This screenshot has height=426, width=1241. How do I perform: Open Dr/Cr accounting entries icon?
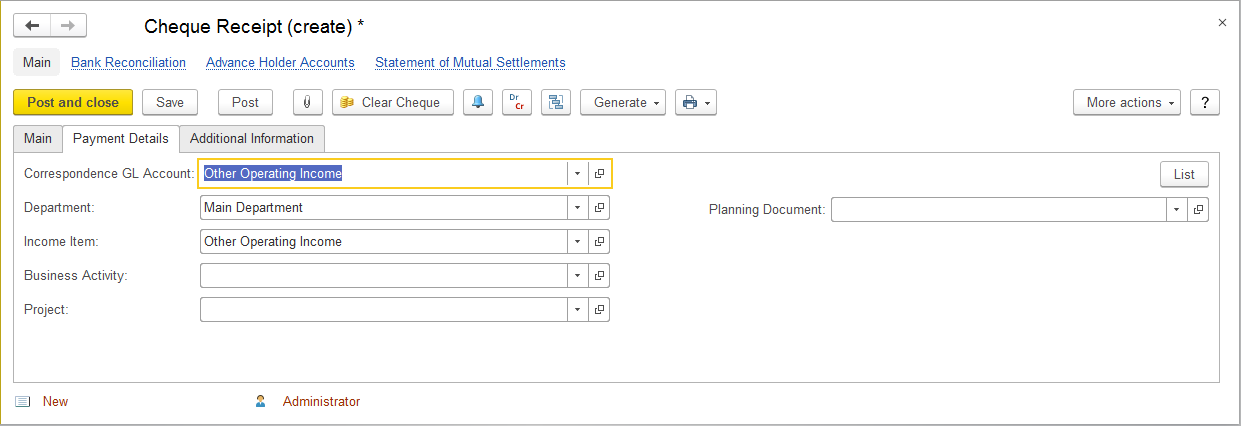click(x=516, y=102)
